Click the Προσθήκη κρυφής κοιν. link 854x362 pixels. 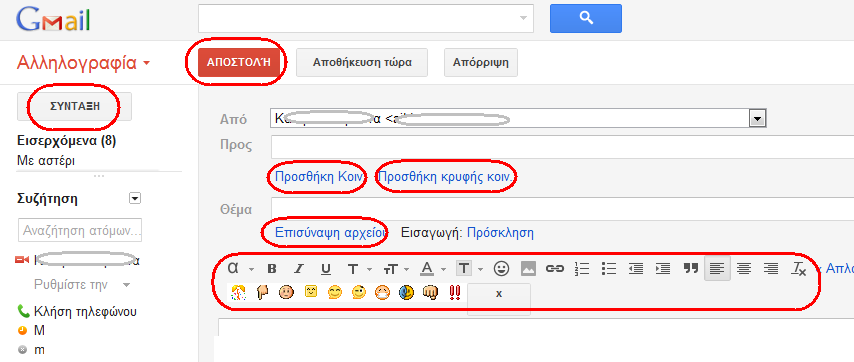[x=446, y=176]
